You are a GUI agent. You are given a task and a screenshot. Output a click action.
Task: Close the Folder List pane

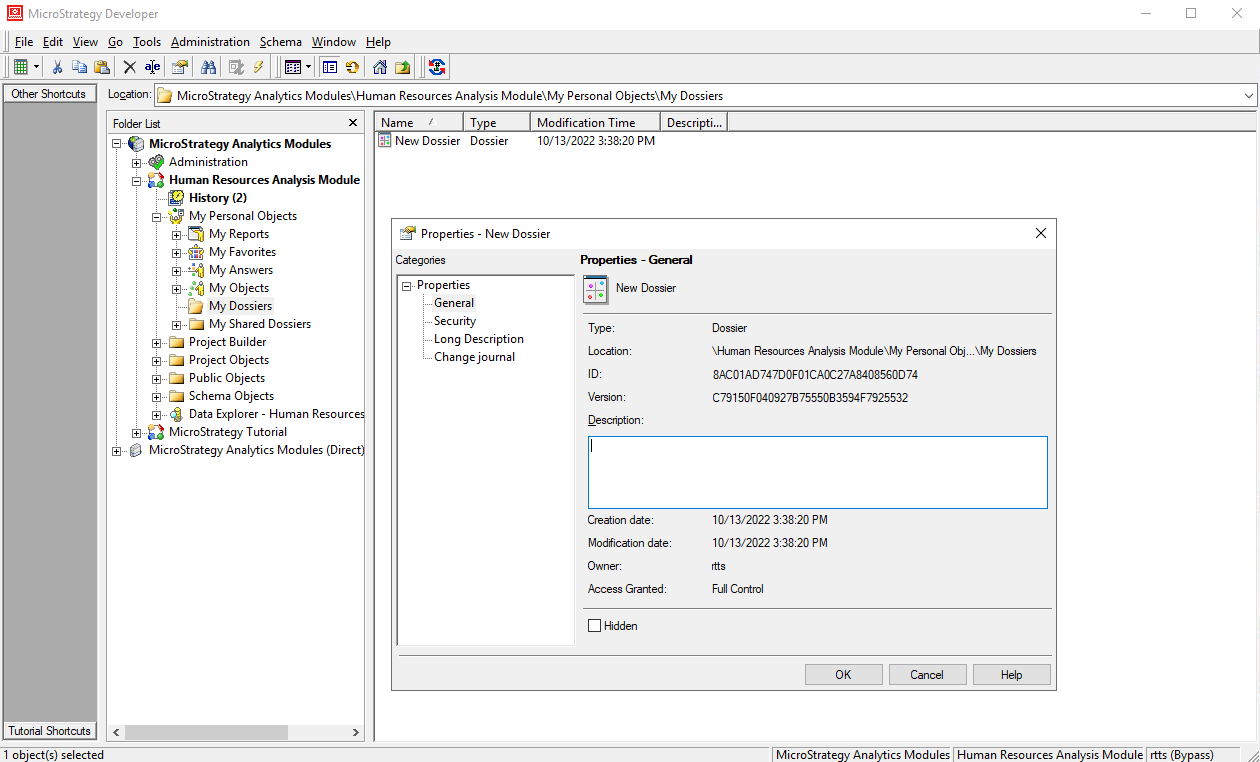[x=352, y=123]
